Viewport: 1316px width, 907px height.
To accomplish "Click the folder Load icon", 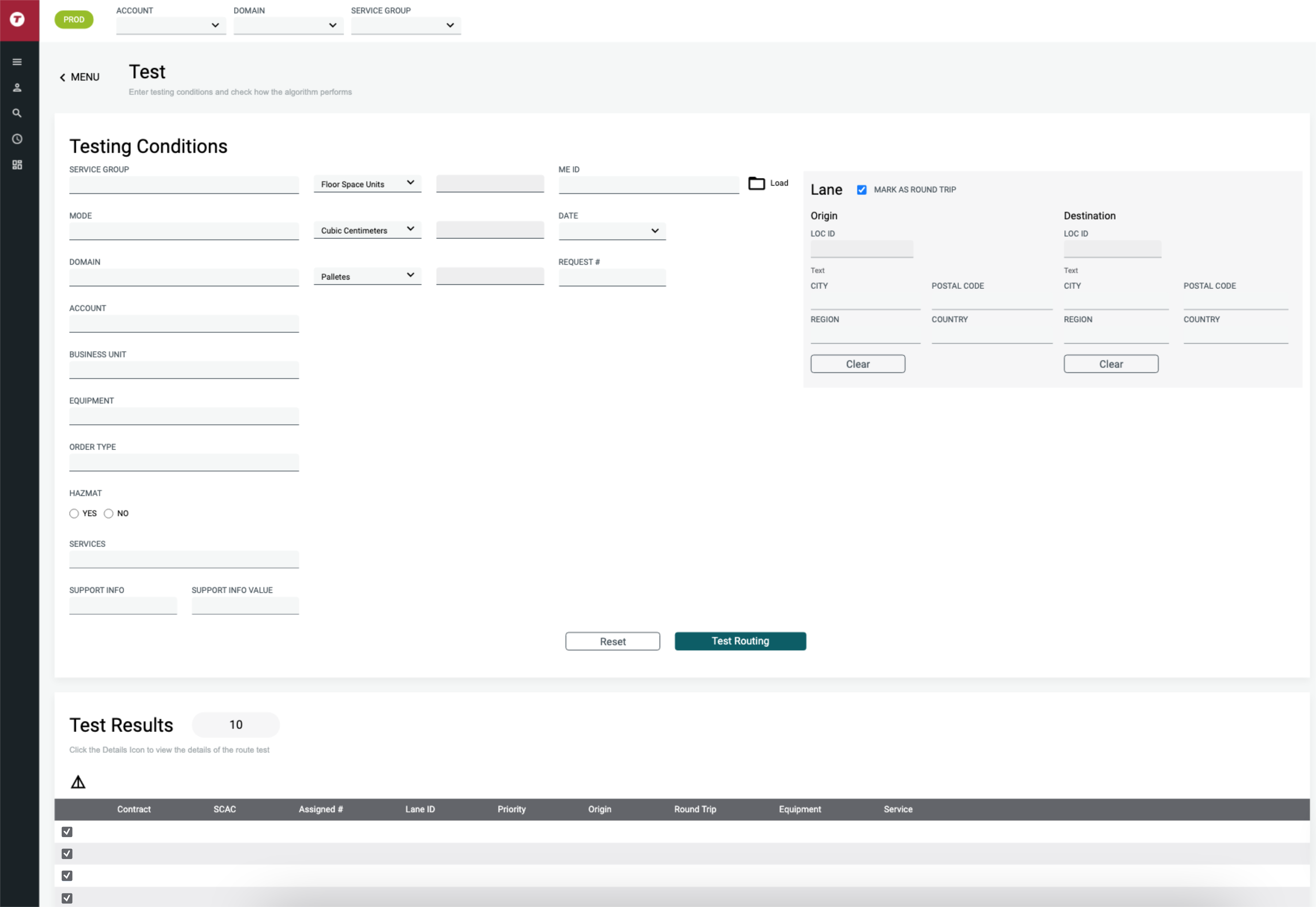I will [756, 183].
